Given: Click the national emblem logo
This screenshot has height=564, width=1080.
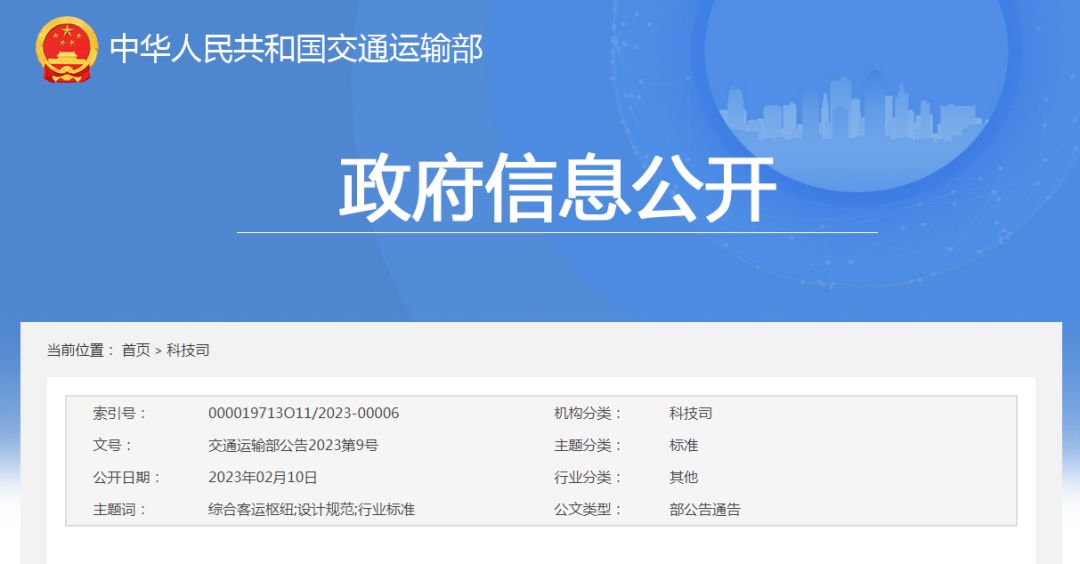Looking at the screenshot, I should tap(67, 50).
